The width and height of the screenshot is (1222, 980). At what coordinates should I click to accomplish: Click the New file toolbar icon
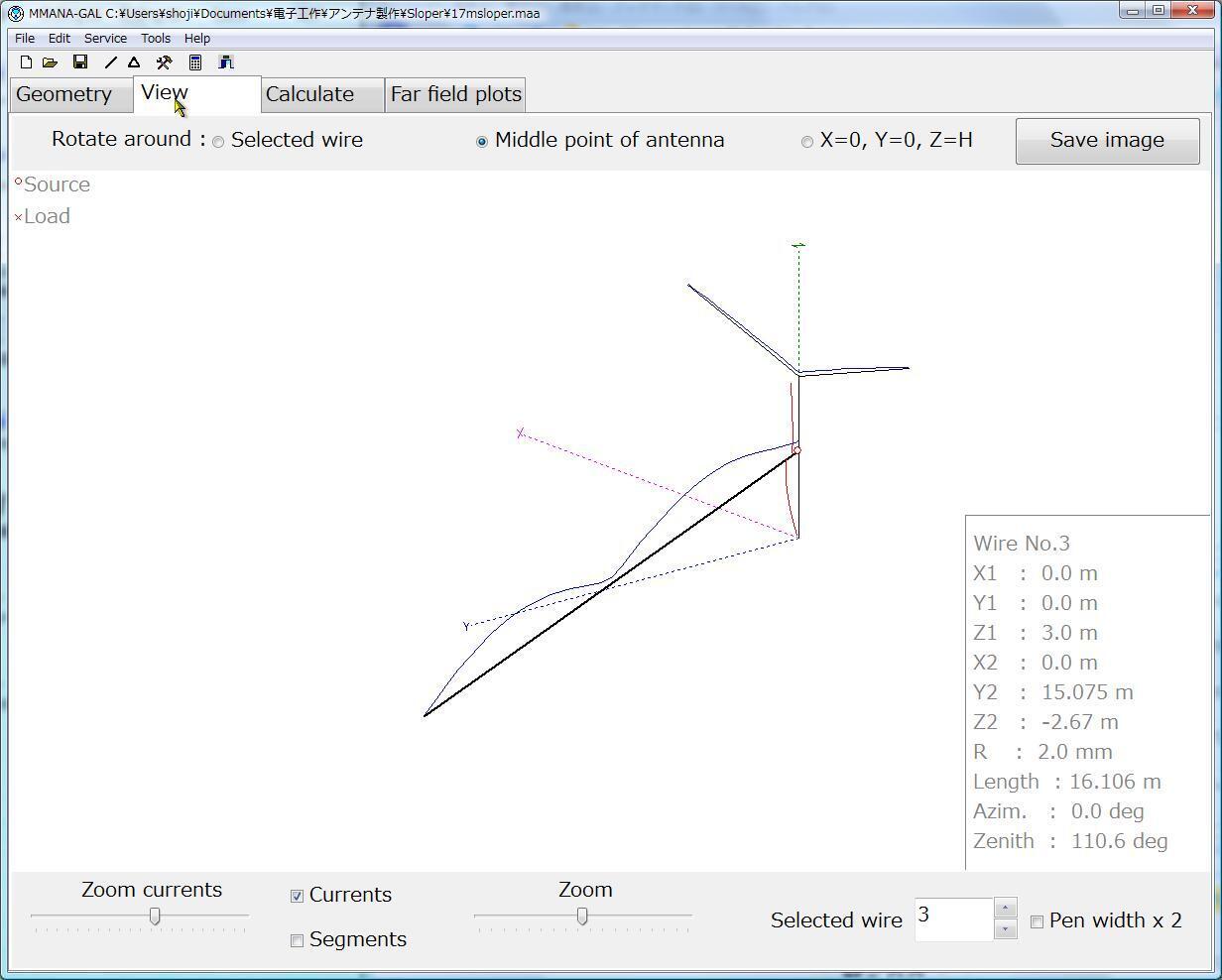[26, 62]
